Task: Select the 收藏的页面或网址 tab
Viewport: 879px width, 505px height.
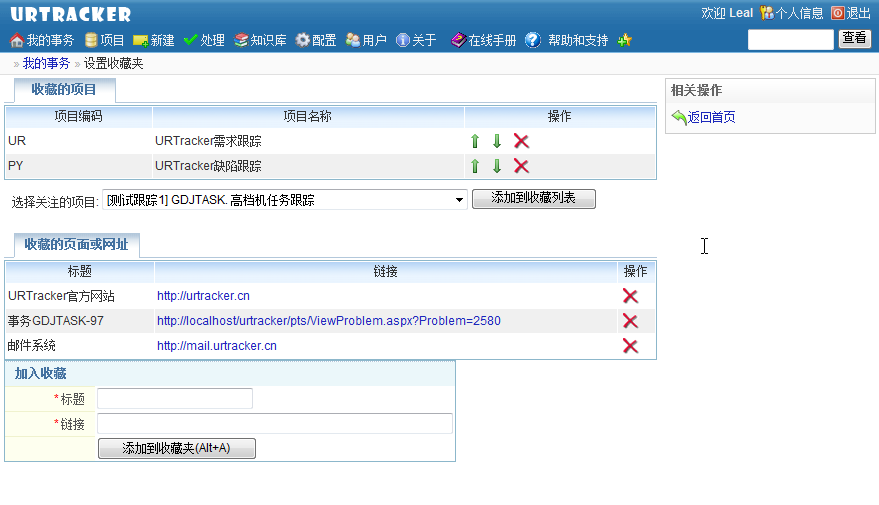Action: 76,245
